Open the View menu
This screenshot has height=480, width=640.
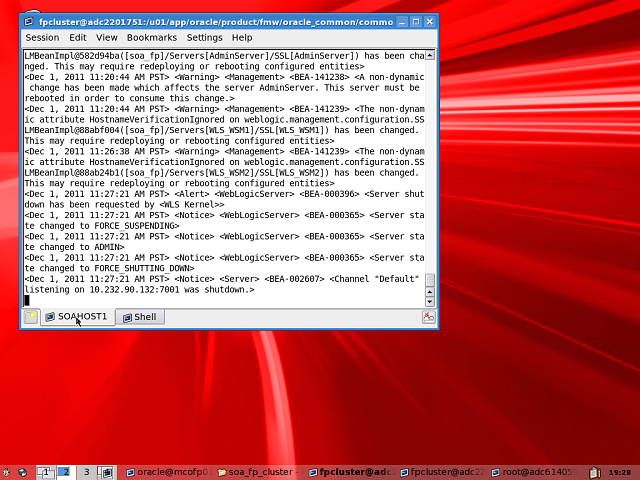coord(107,37)
